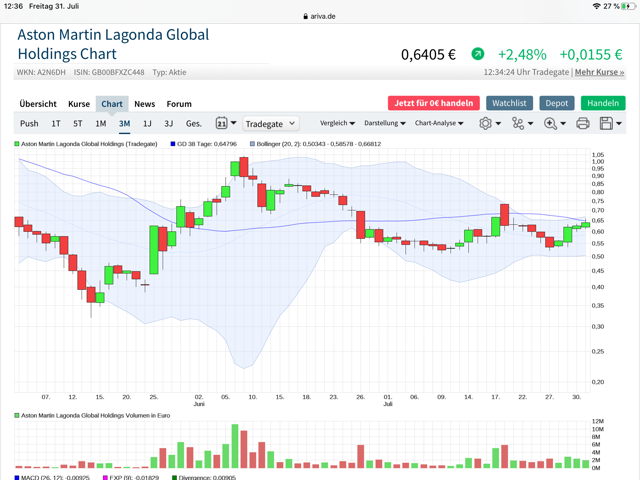
Task: Open the Mehr Kurse link
Action: tap(599, 72)
